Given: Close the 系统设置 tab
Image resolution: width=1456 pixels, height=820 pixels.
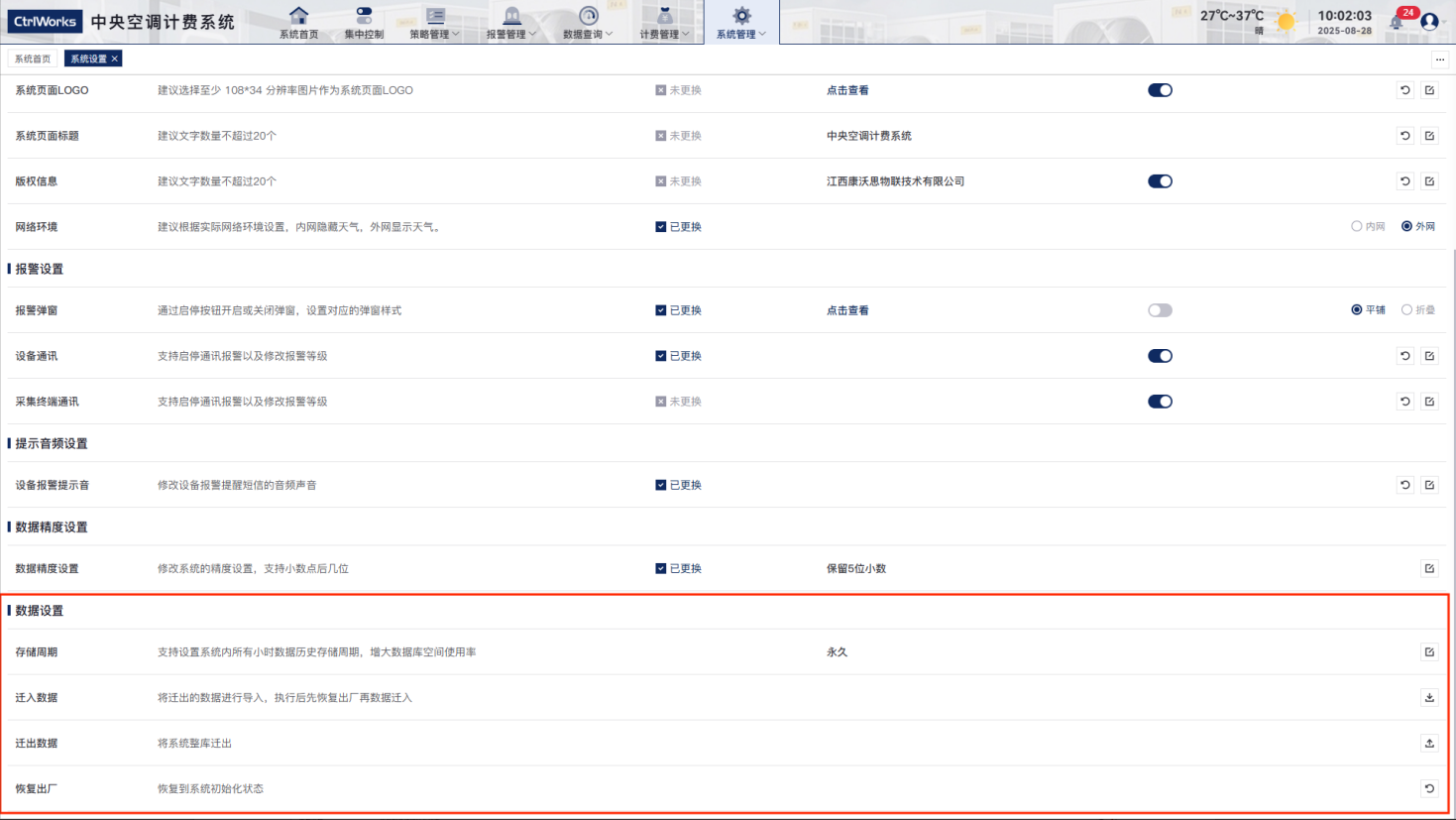Looking at the screenshot, I should pos(115,59).
